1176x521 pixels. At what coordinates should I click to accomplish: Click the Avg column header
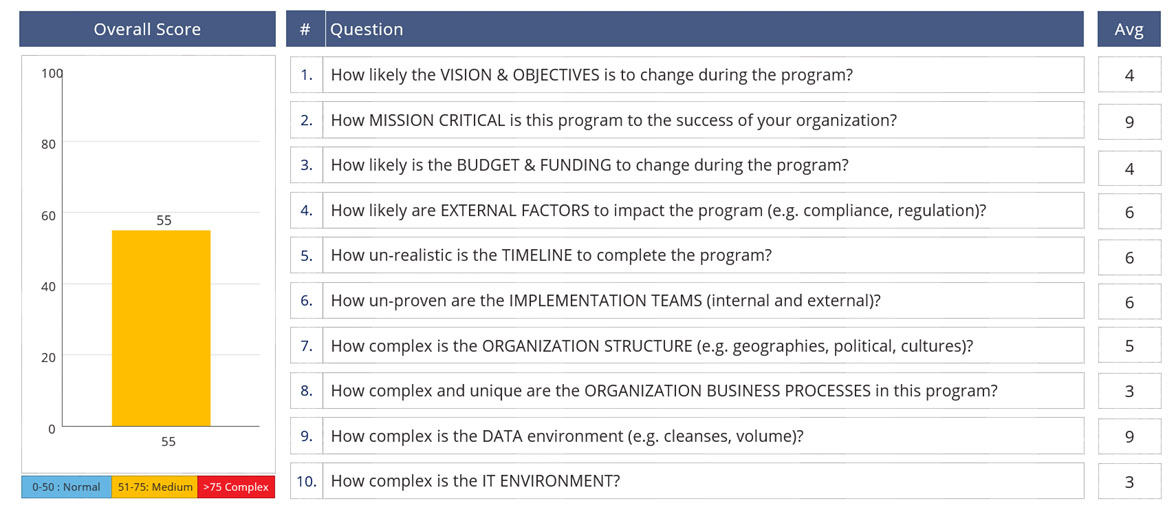click(x=1128, y=29)
